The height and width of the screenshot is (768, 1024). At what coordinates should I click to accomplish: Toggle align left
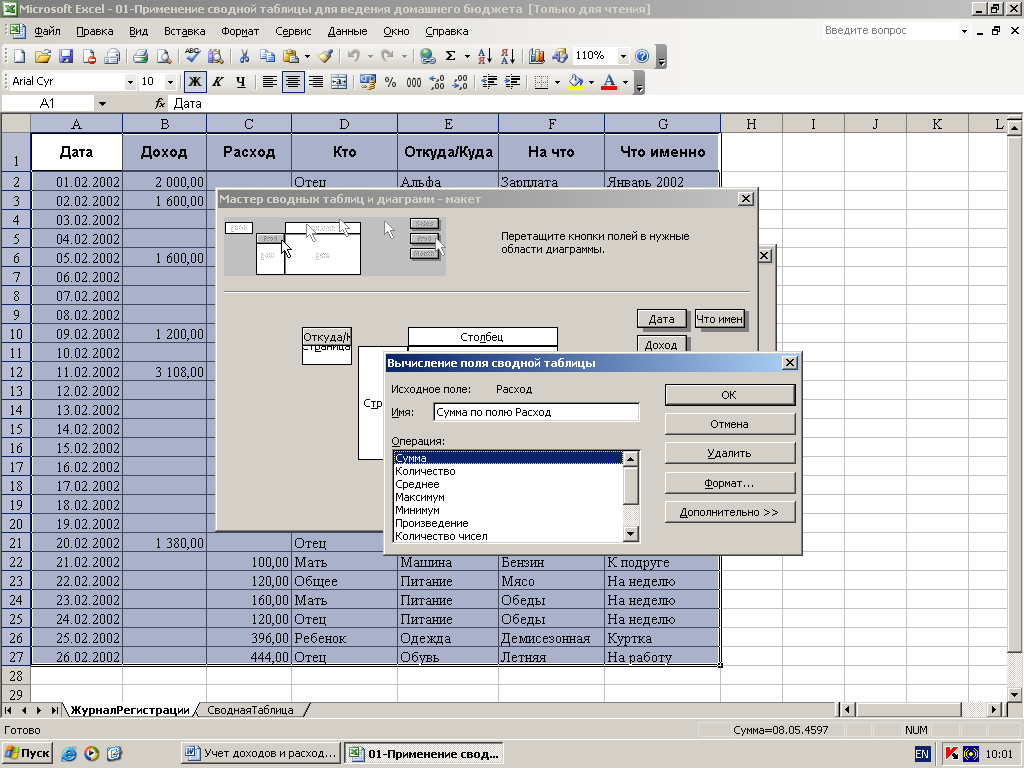269,82
